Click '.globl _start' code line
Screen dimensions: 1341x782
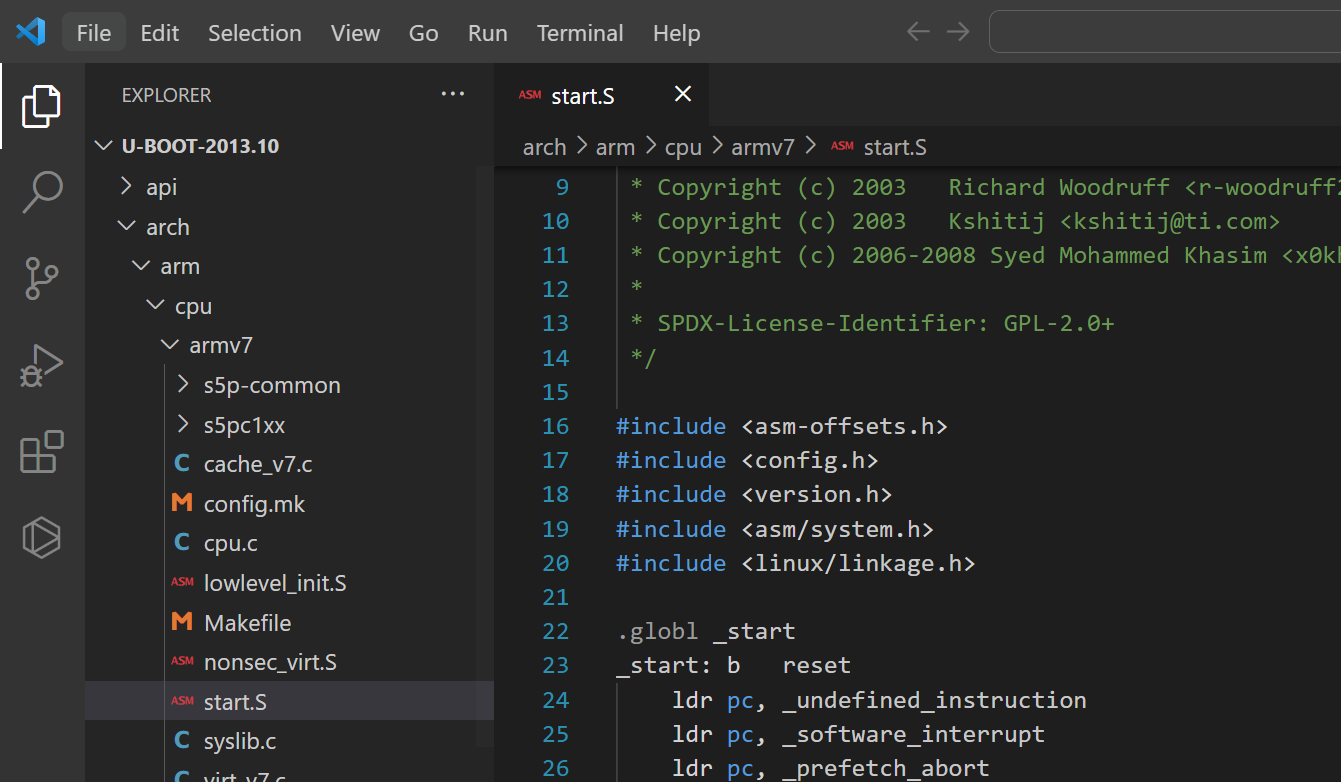pyautogui.click(x=706, y=631)
